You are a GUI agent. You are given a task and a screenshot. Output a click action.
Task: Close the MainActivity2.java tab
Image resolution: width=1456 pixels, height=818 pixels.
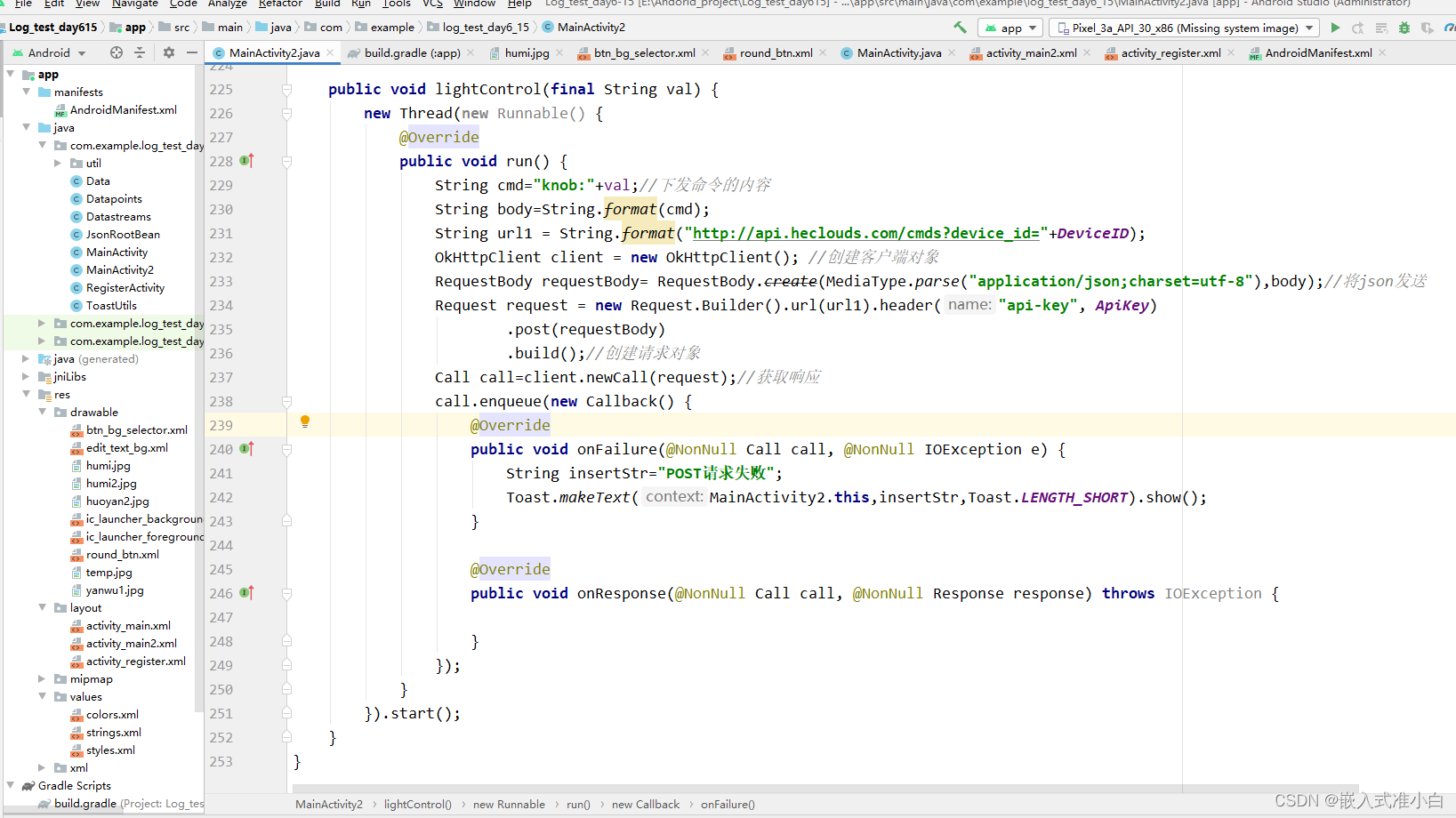[x=330, y=52]
